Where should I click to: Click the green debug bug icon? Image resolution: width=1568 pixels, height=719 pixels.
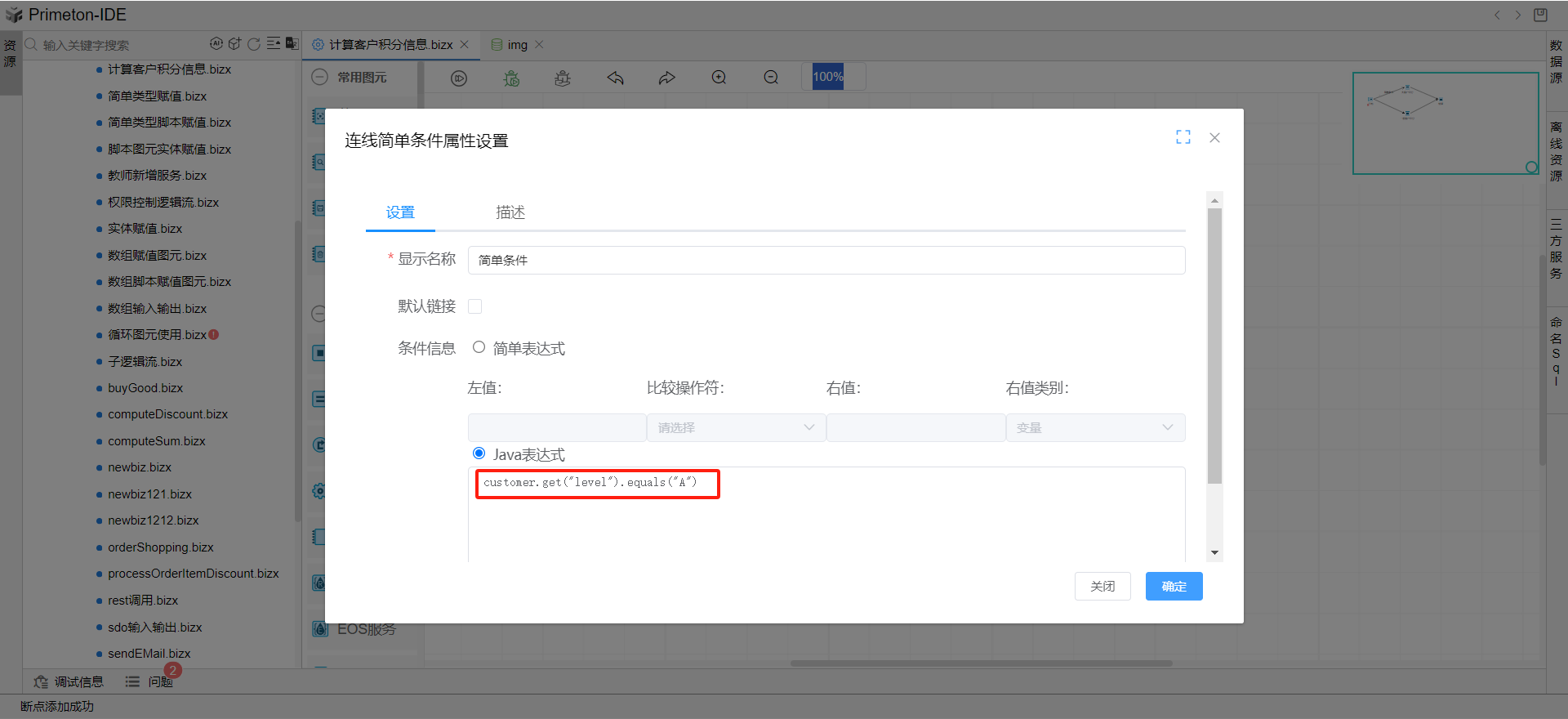point(511,78)
